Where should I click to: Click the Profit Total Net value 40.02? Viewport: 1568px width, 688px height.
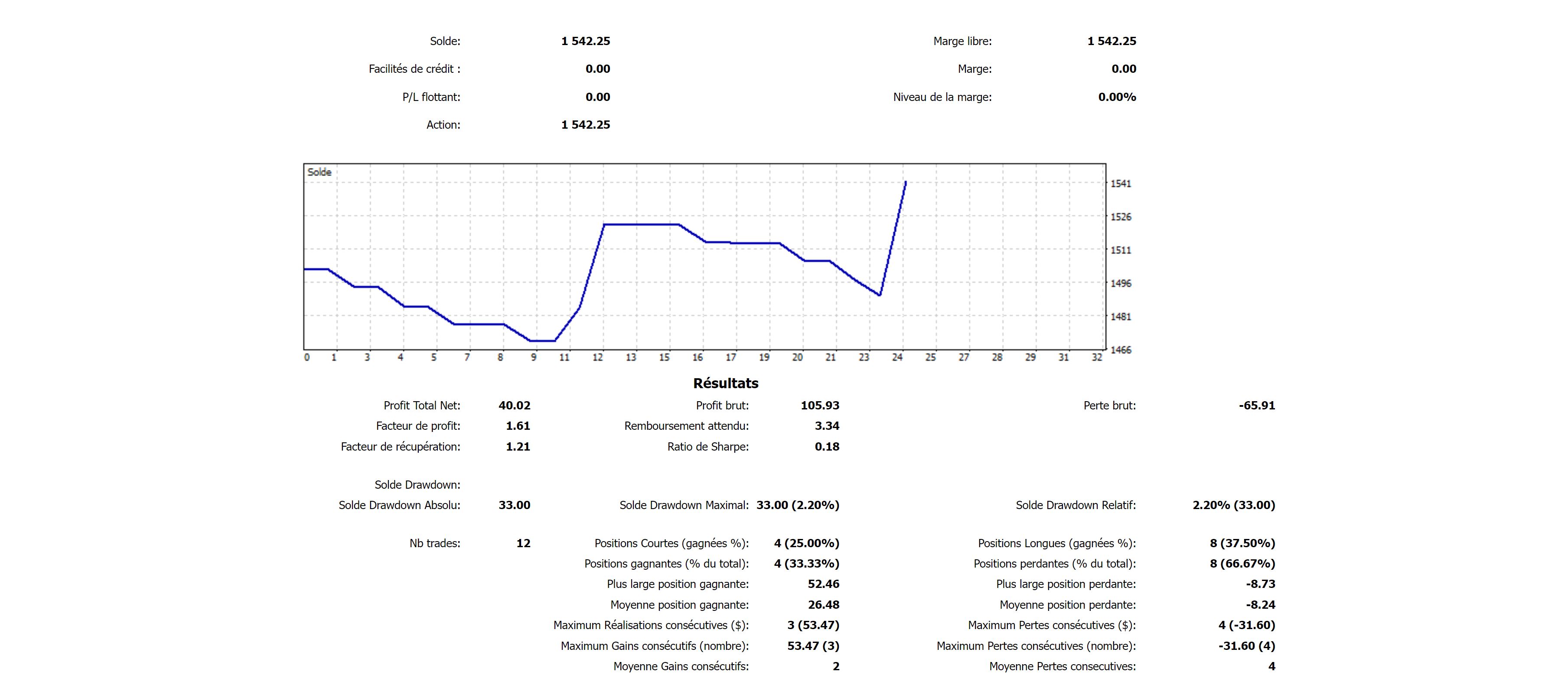coord(514,405)
